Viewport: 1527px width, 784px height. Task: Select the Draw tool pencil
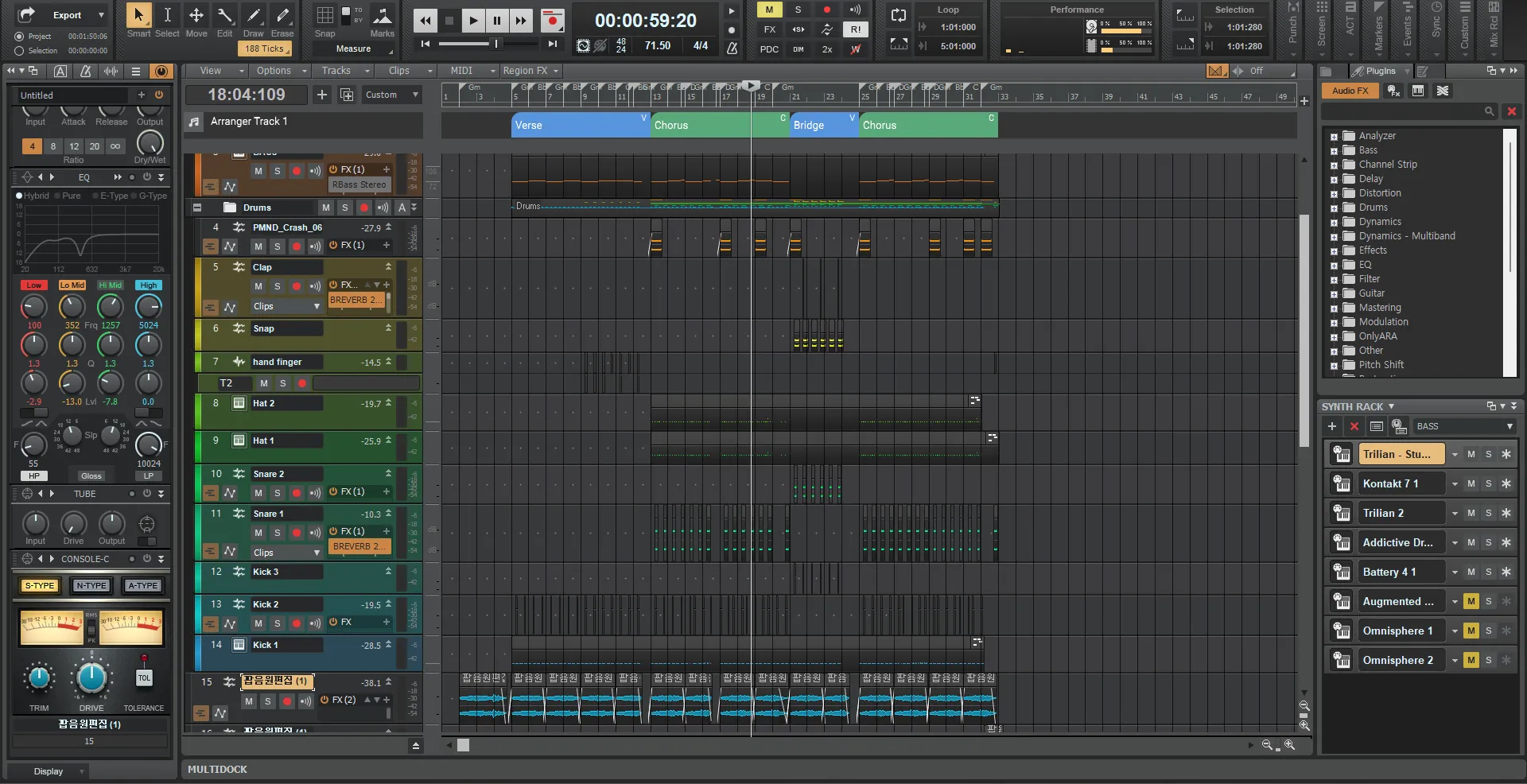[x=254, y=16]
